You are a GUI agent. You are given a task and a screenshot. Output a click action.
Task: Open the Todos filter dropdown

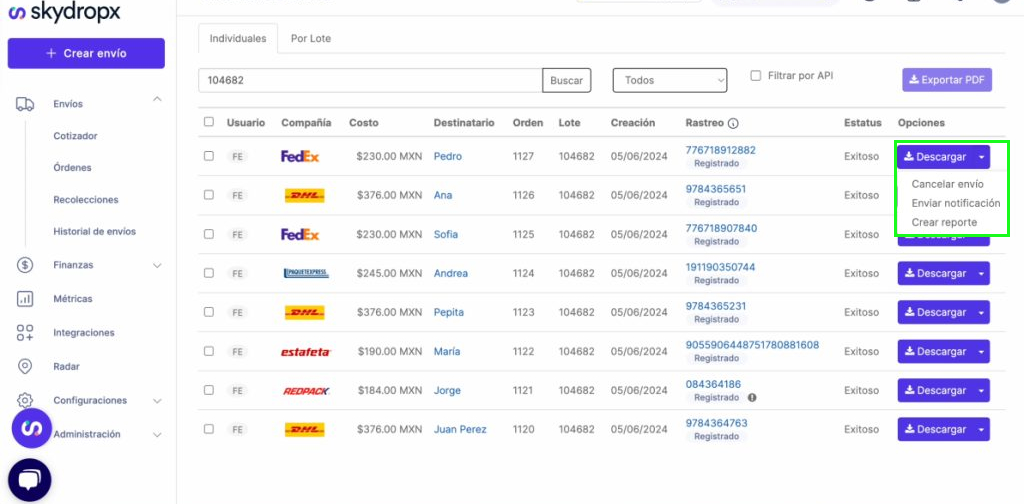coord(670,80)
